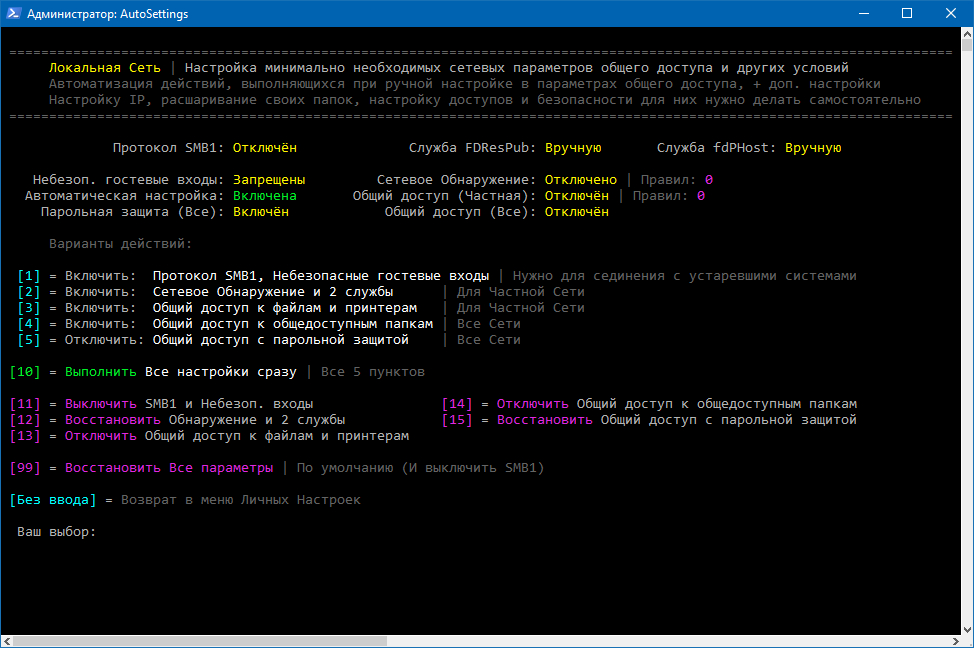The width and height of the screenshot is (974, 648).
Task: Click the 'Варианты действий:' label
Action: 121,244
